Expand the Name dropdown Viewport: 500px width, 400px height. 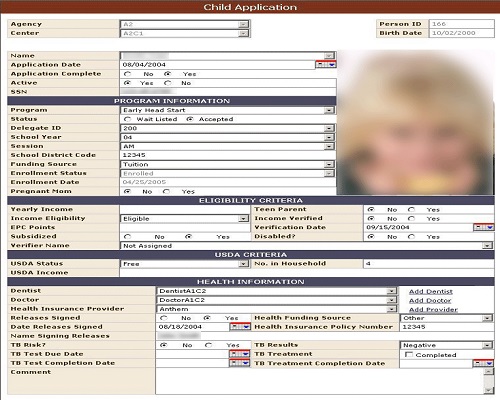(x=329, y=56)
